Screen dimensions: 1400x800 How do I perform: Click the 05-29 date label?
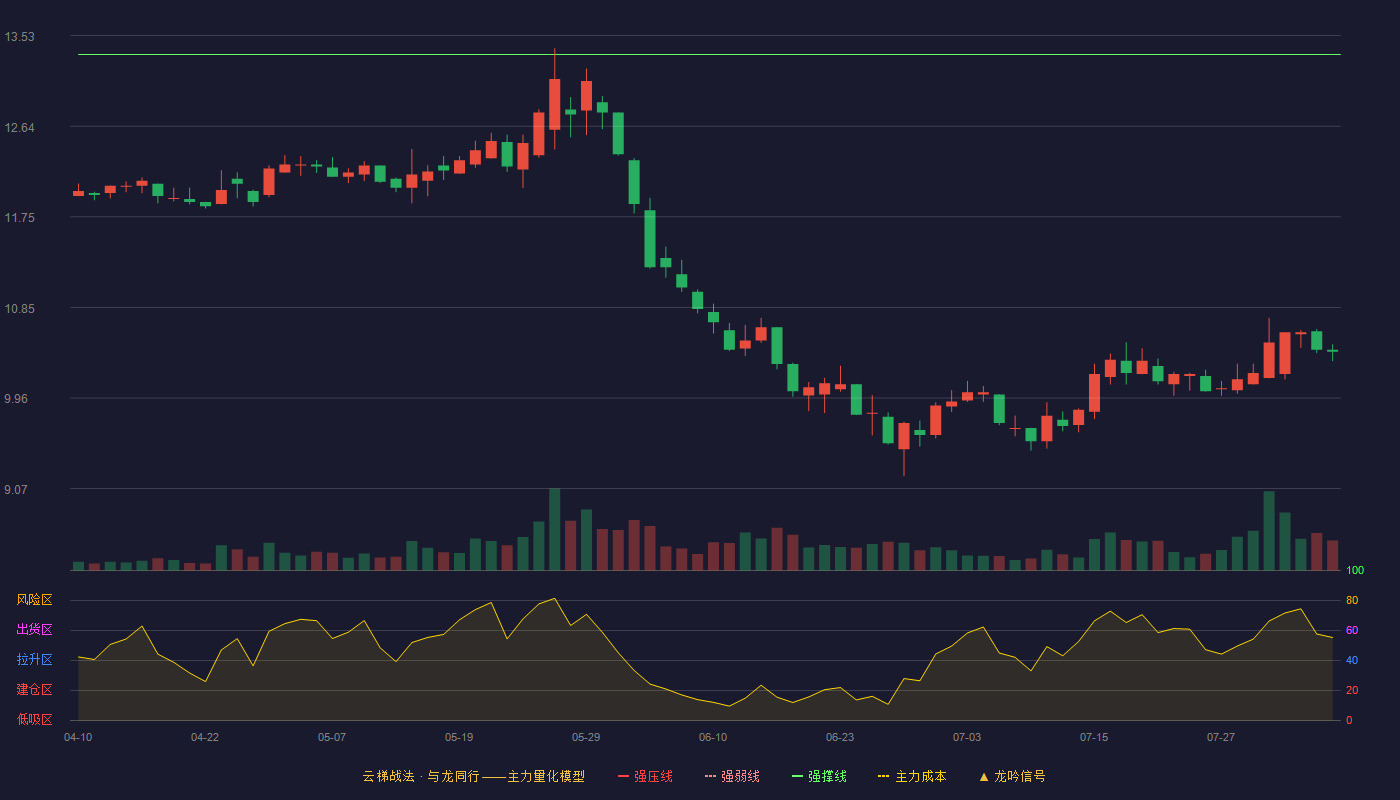586,737
